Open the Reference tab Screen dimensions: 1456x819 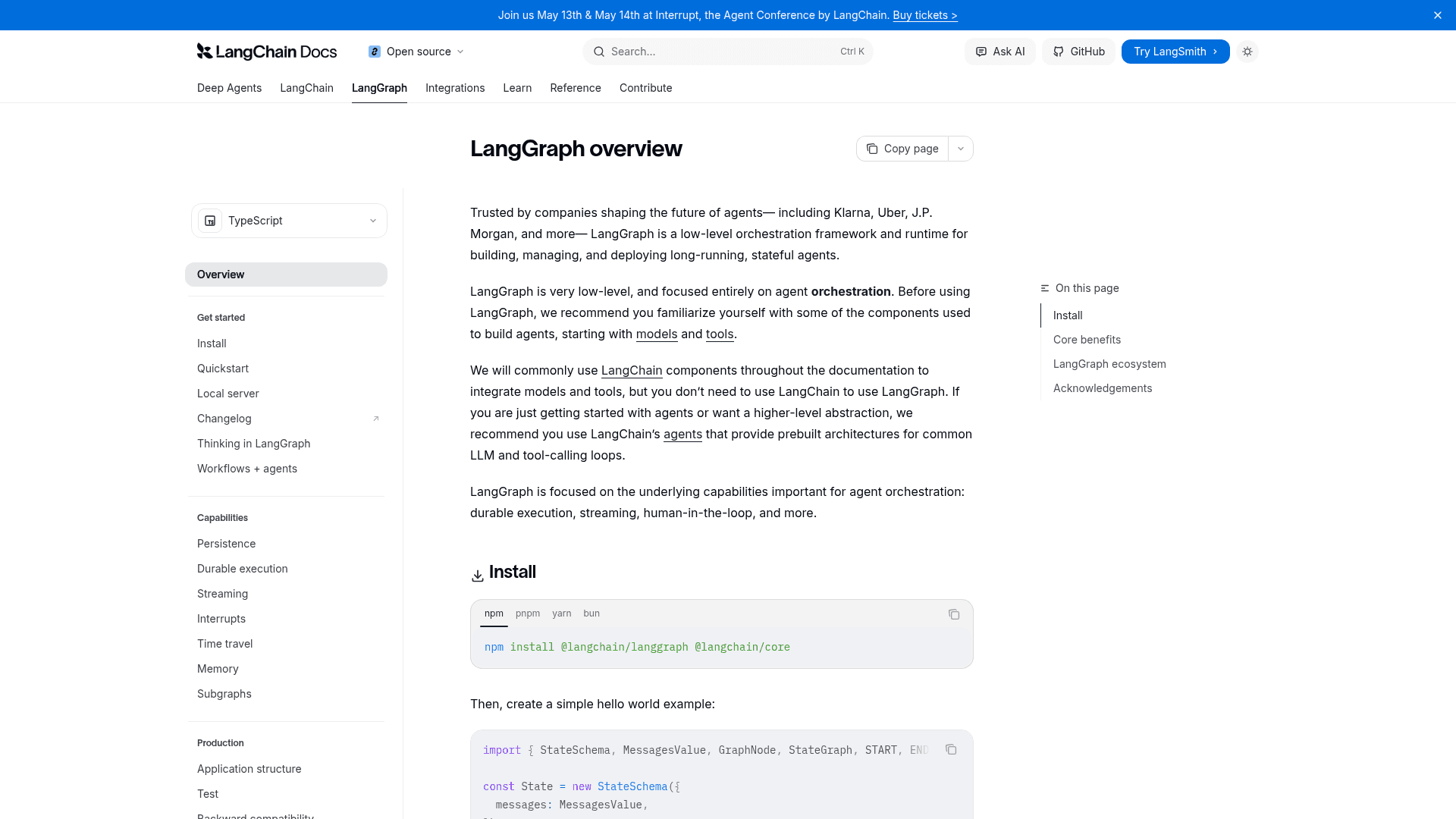point(576,88)
